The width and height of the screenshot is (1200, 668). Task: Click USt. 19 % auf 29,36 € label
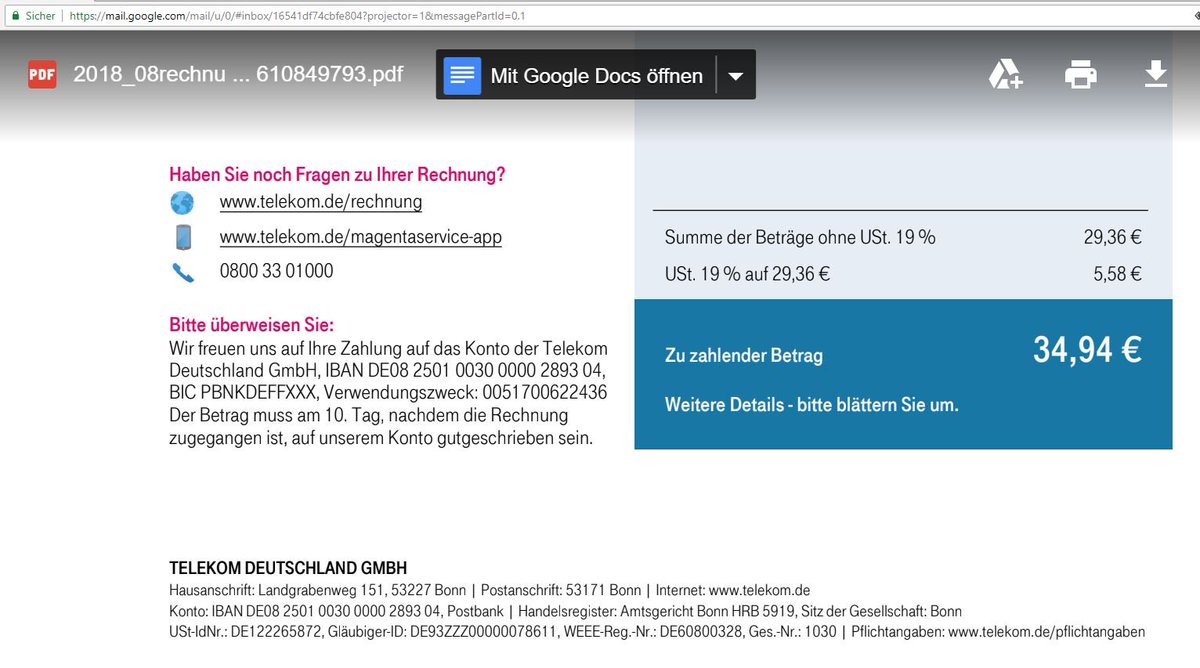click(748, 274)
